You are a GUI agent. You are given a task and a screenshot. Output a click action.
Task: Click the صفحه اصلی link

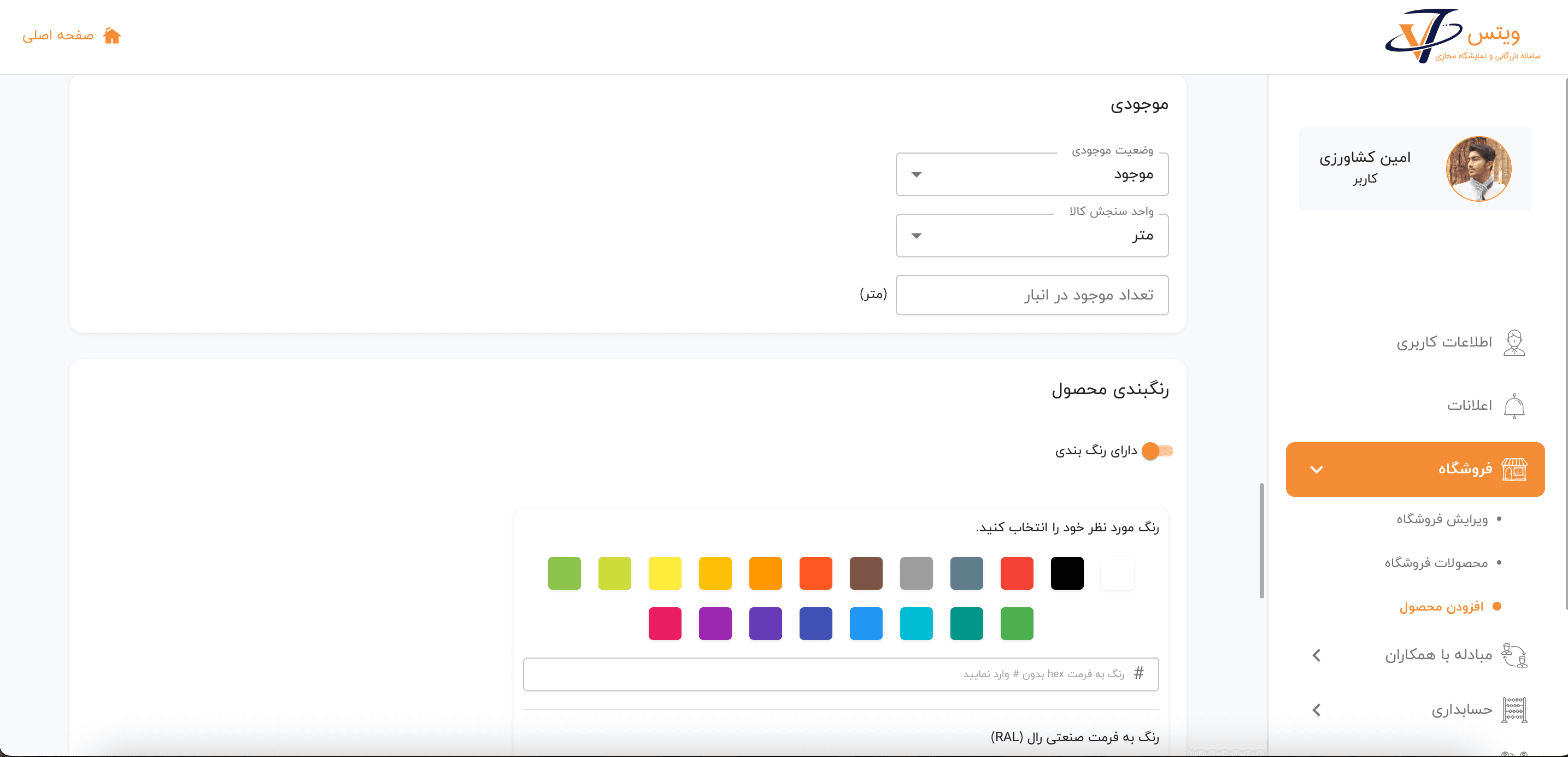point(58,36)
